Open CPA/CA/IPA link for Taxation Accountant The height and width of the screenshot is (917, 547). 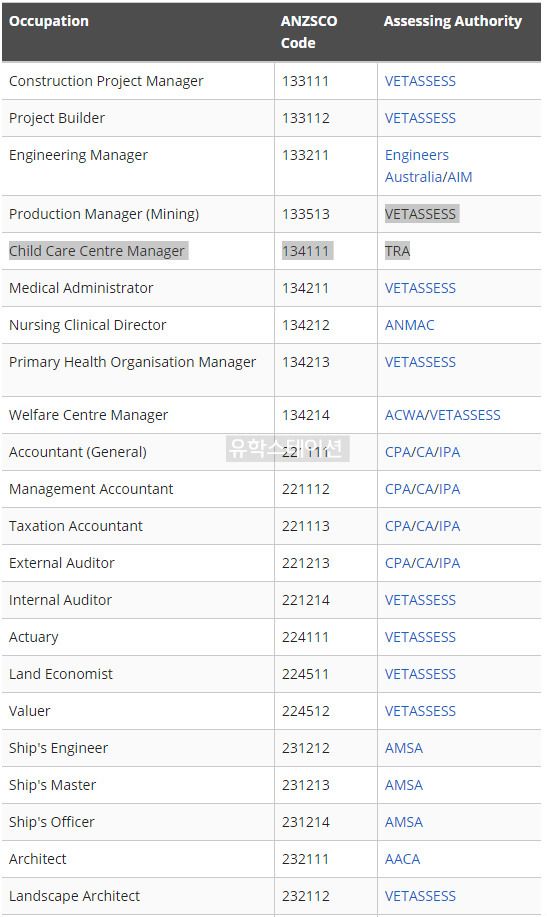click(422, 526)
